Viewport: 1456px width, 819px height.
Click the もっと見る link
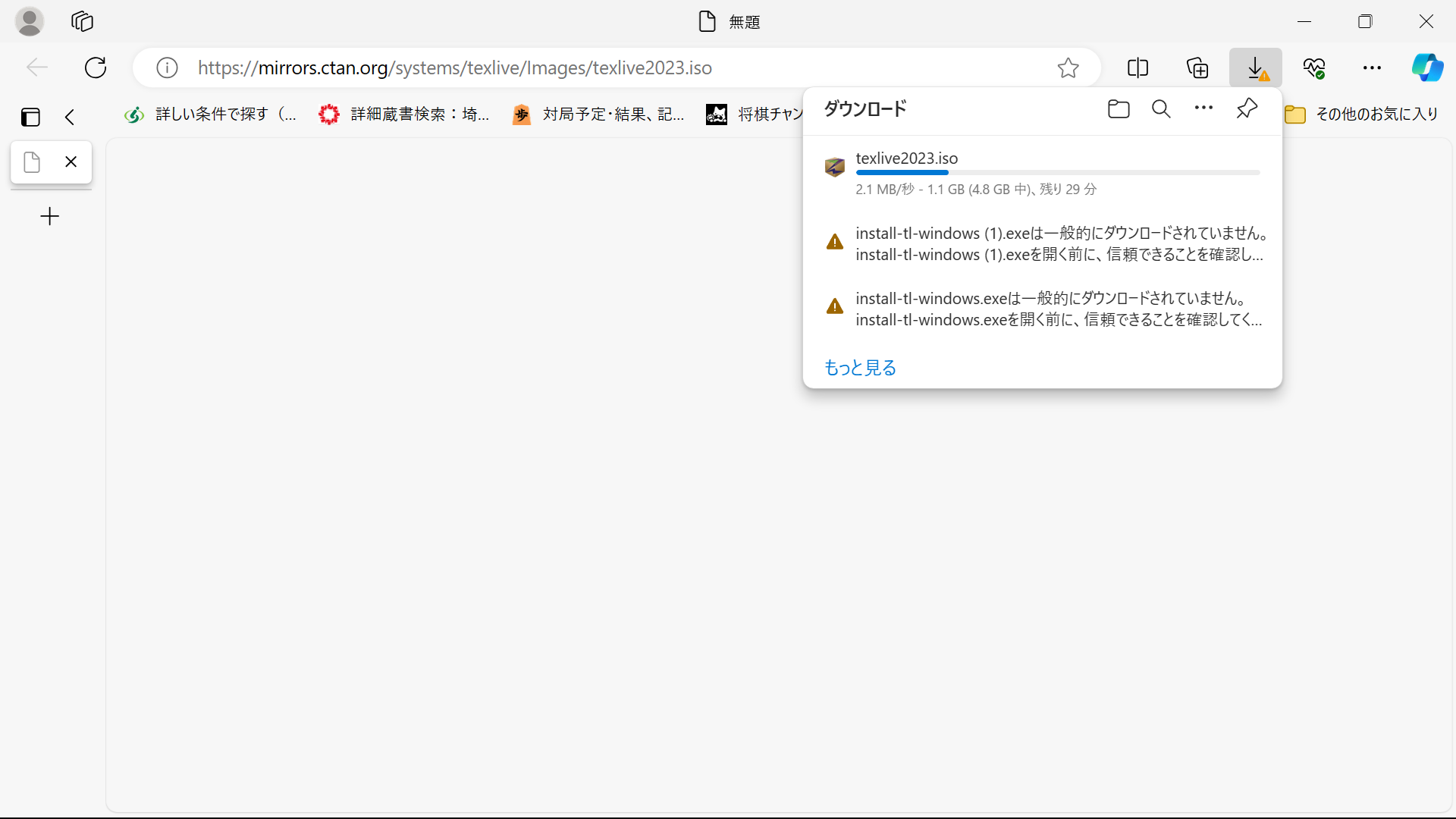point(860,368)
